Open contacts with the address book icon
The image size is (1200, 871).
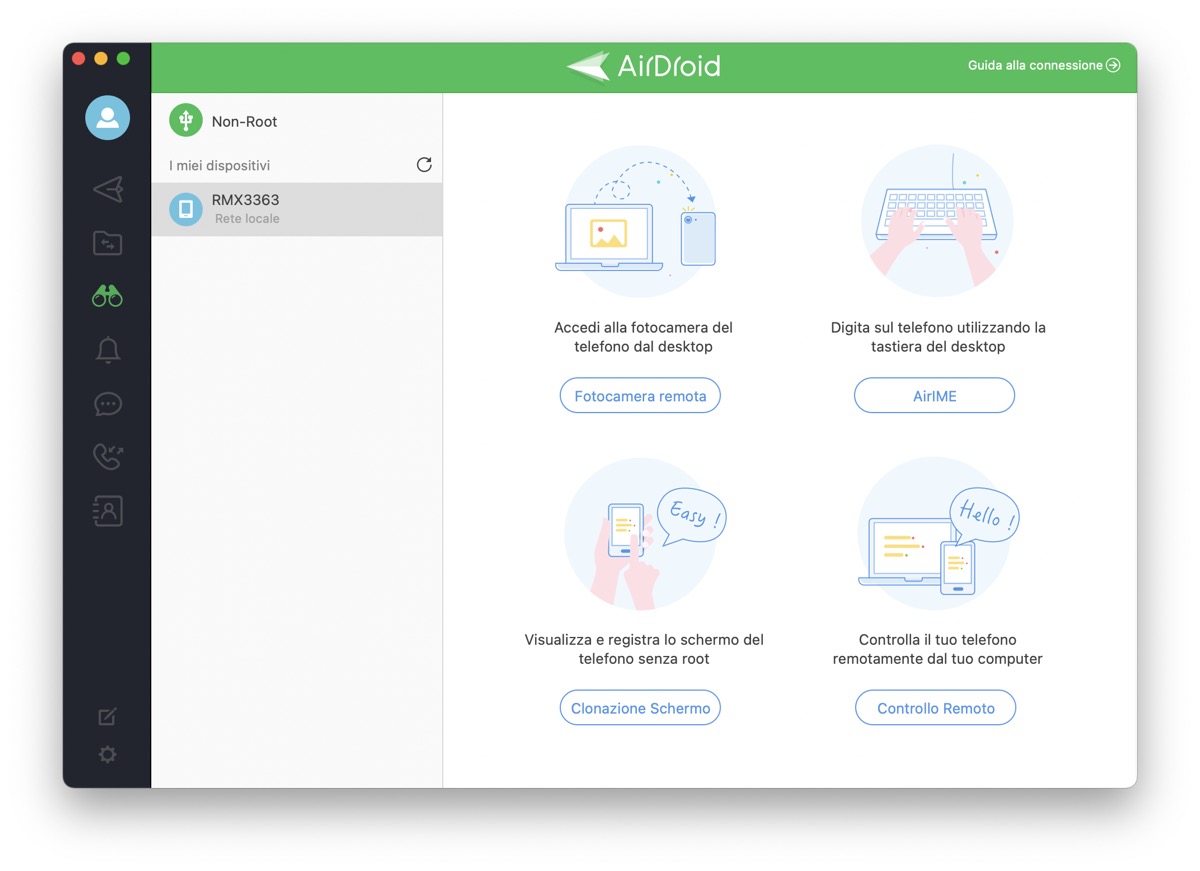click(107, 510)
